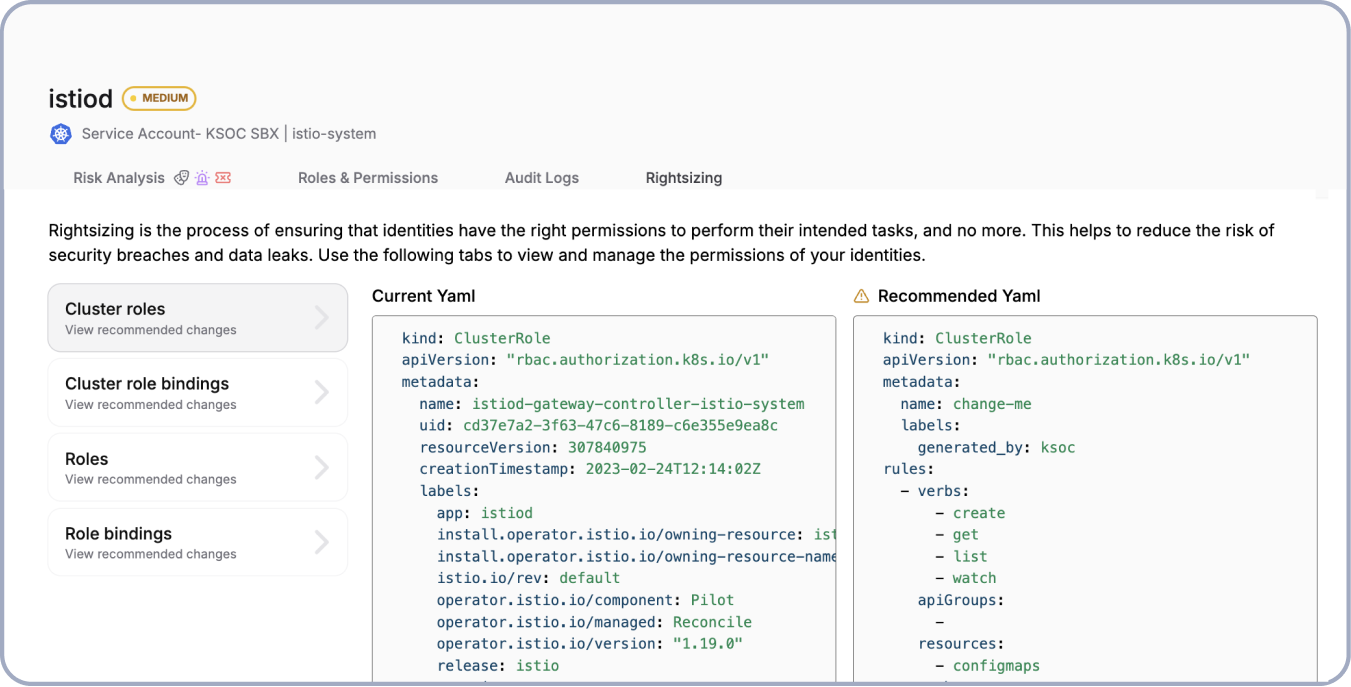Click the chevron on the Roles item

[x=321, y=468]
